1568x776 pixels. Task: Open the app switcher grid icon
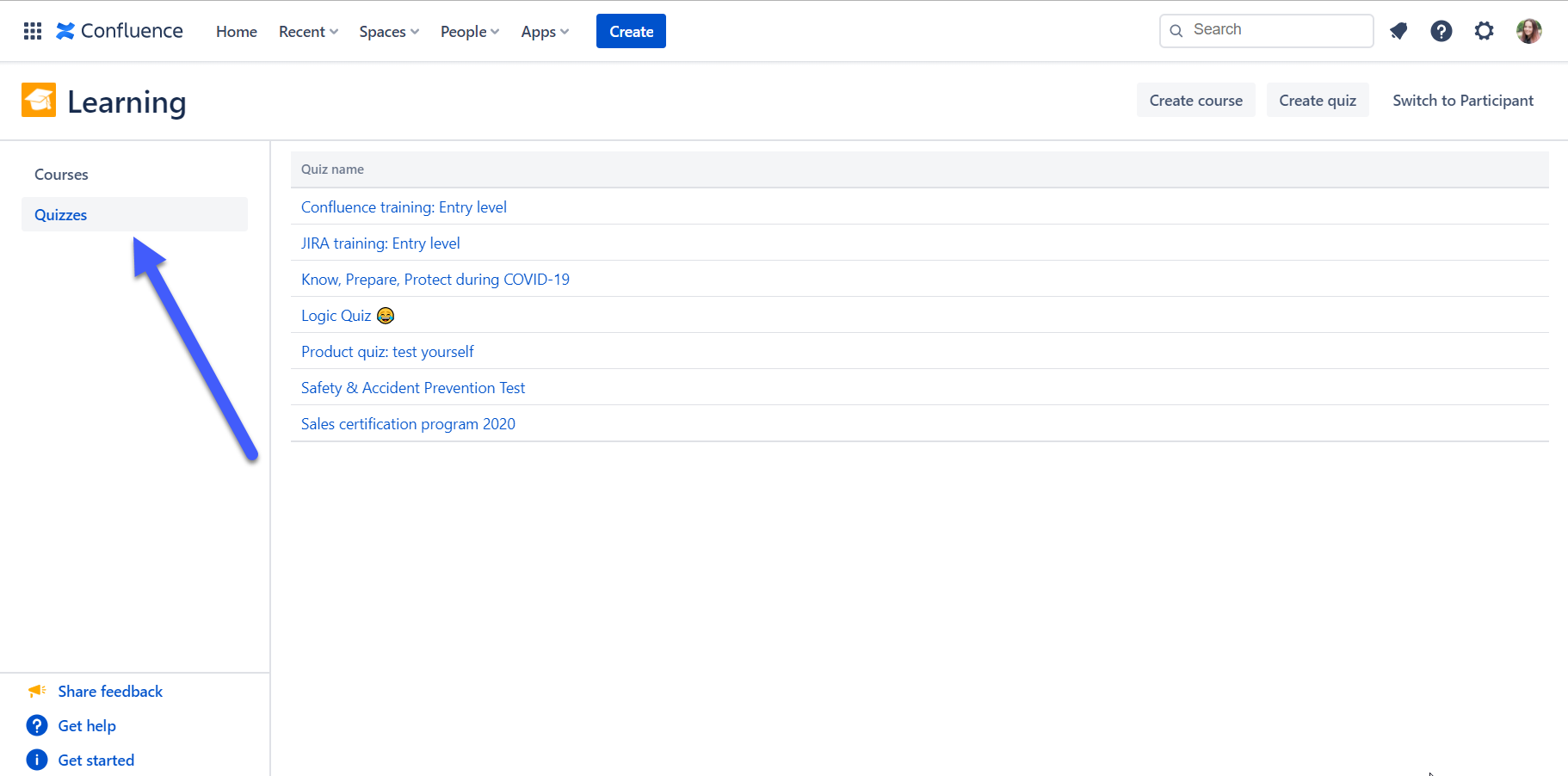point(33,31)
